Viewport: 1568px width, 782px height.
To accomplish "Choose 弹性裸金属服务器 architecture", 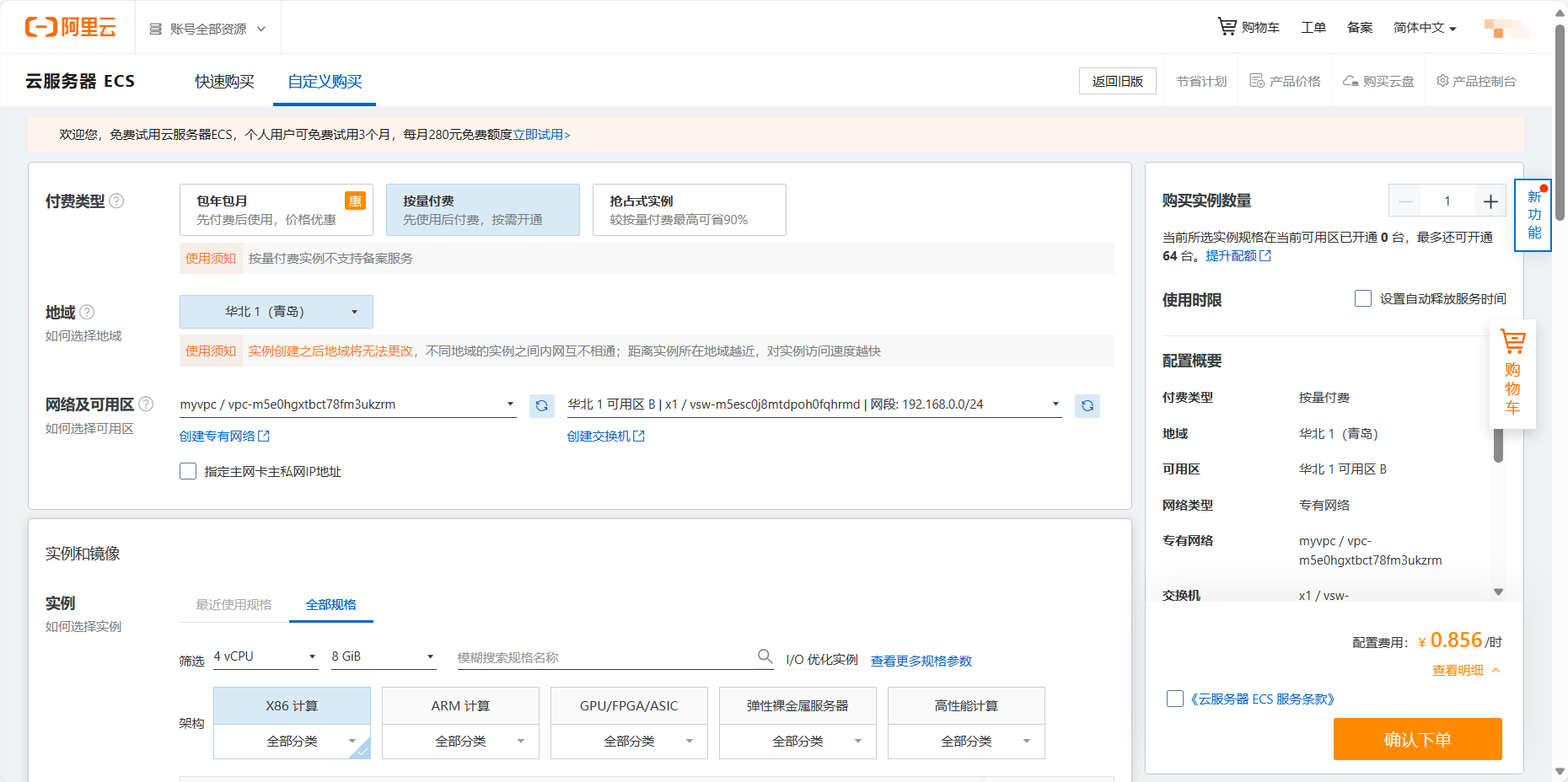I will pyautogui.click(x=797, y=705).
